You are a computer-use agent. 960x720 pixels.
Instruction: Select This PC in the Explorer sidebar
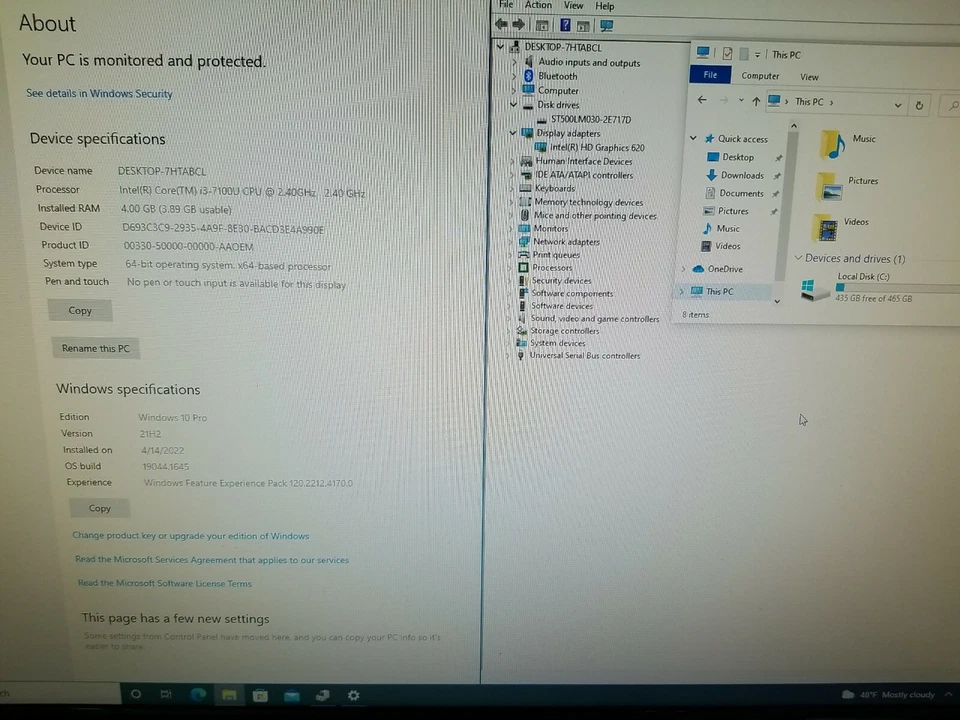click(x=719, y=291)
